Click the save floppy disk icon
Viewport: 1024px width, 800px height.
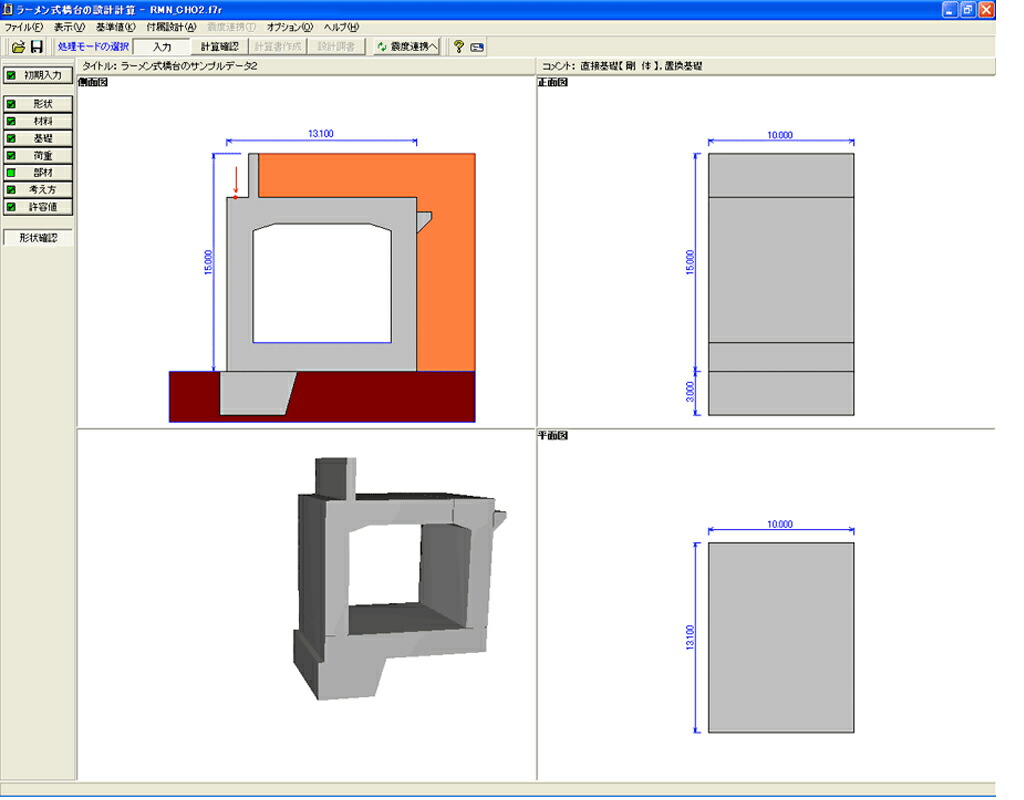(x=37, y=46)
